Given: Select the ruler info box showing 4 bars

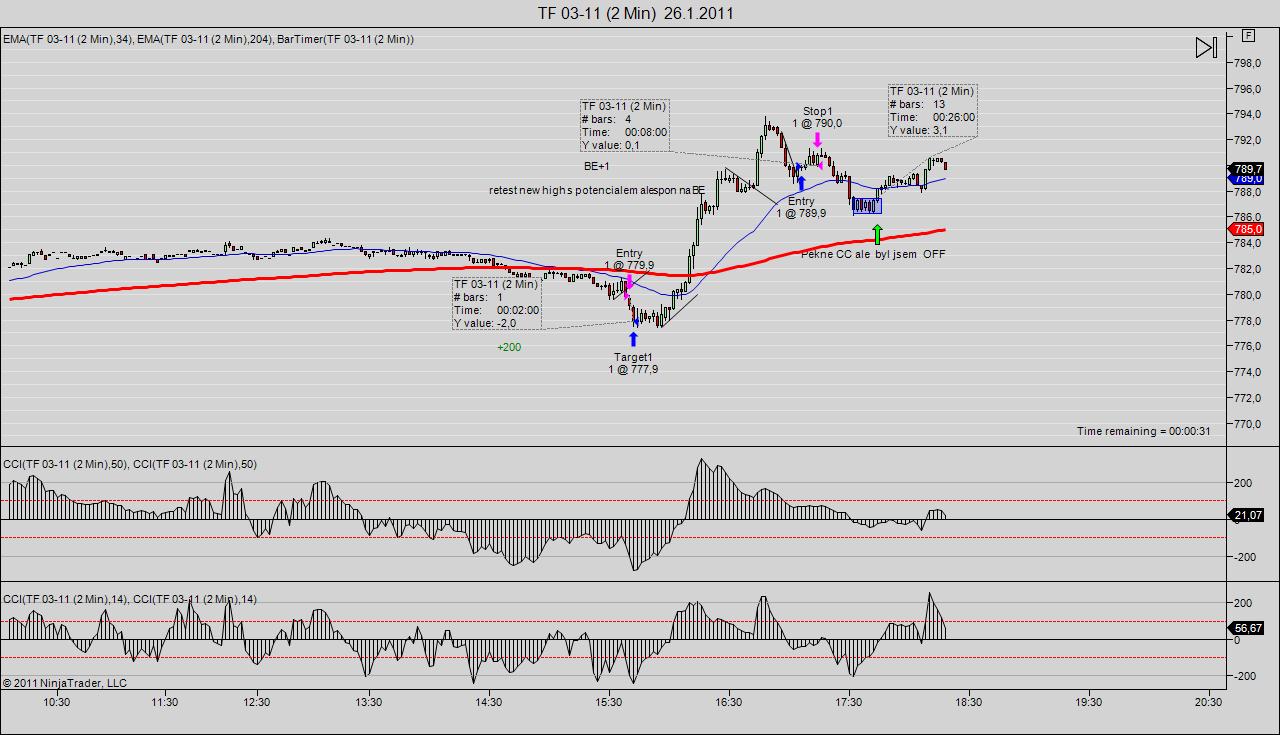Looking at the screenshot, I should (x=625, y=125).
